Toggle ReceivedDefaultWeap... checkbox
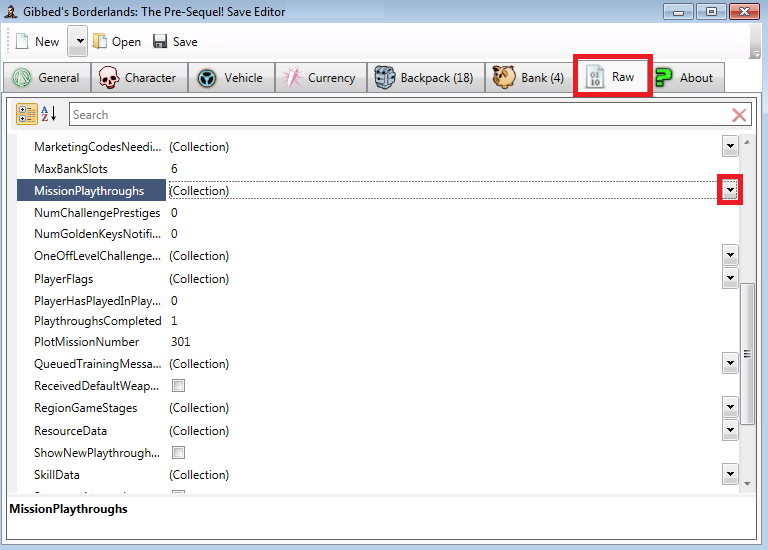This screenshot has width=768, height=550. pos(178,386)
